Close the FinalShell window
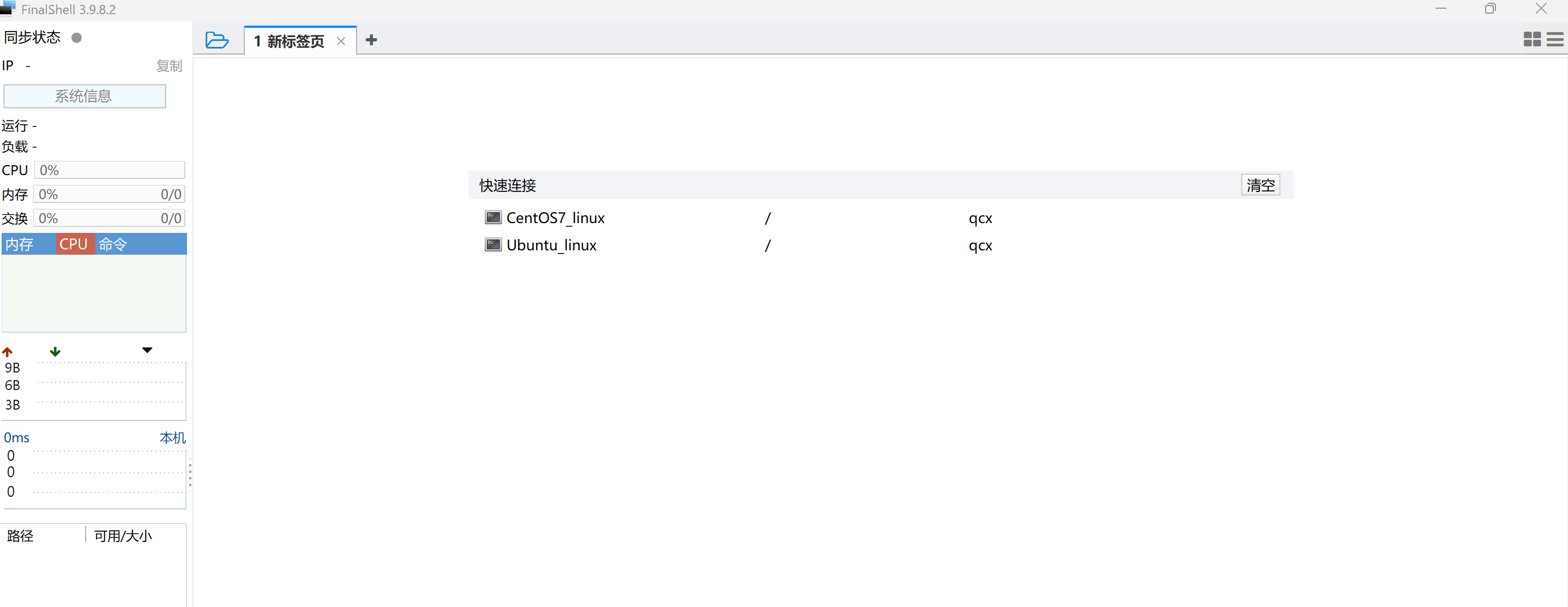Viewport: 1568px width, 607px height. [x=1541, y=9]
